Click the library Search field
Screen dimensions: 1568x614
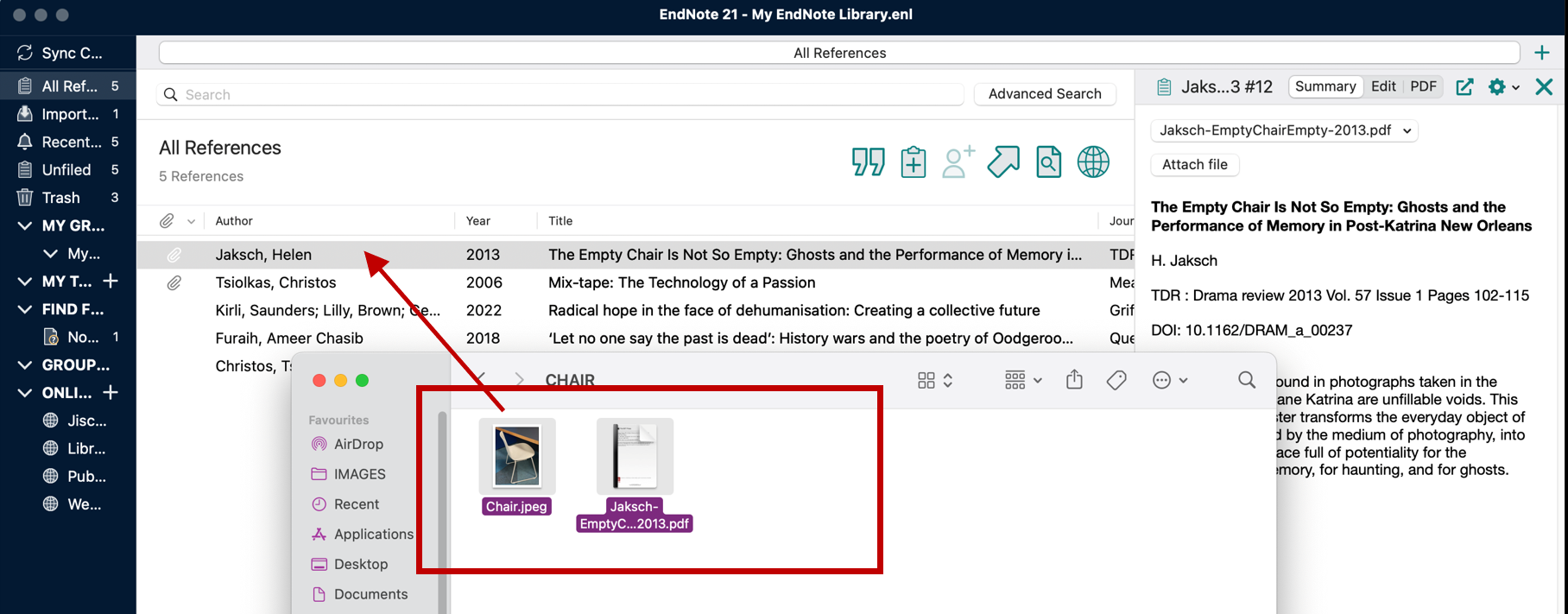tap(560, 94)
